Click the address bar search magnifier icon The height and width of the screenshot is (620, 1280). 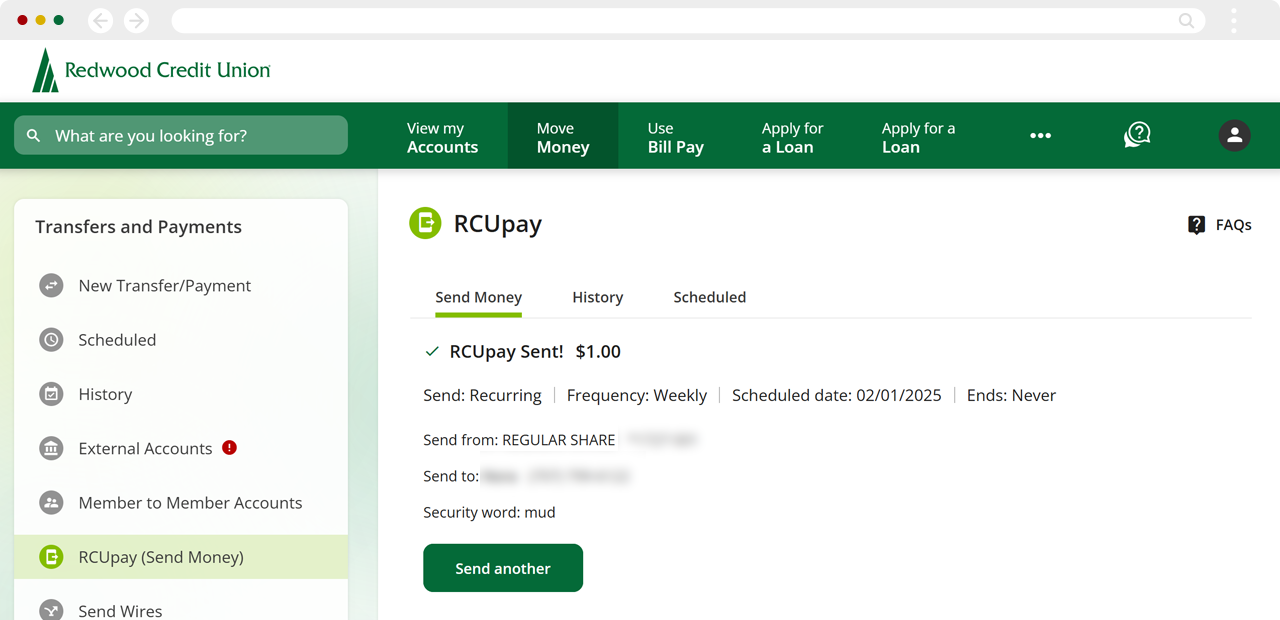[x=1186, y=20]
